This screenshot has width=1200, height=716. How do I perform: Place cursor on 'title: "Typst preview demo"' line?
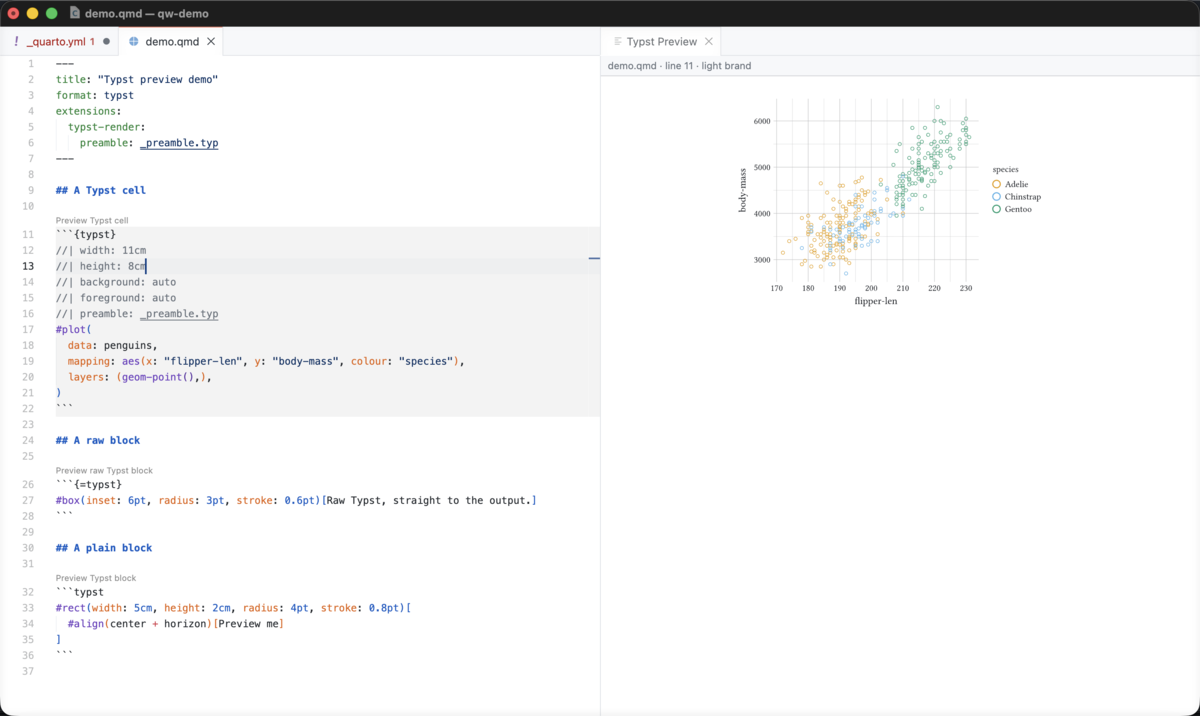[x=137, y=79]
